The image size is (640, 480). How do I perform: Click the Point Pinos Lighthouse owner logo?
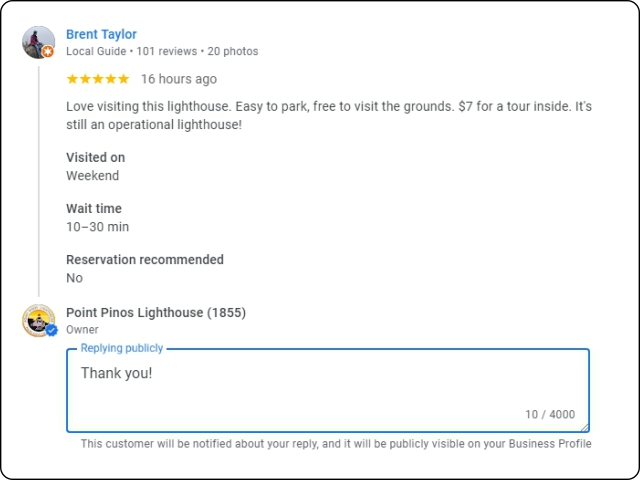pyautogui.click(x=38, y=320)
